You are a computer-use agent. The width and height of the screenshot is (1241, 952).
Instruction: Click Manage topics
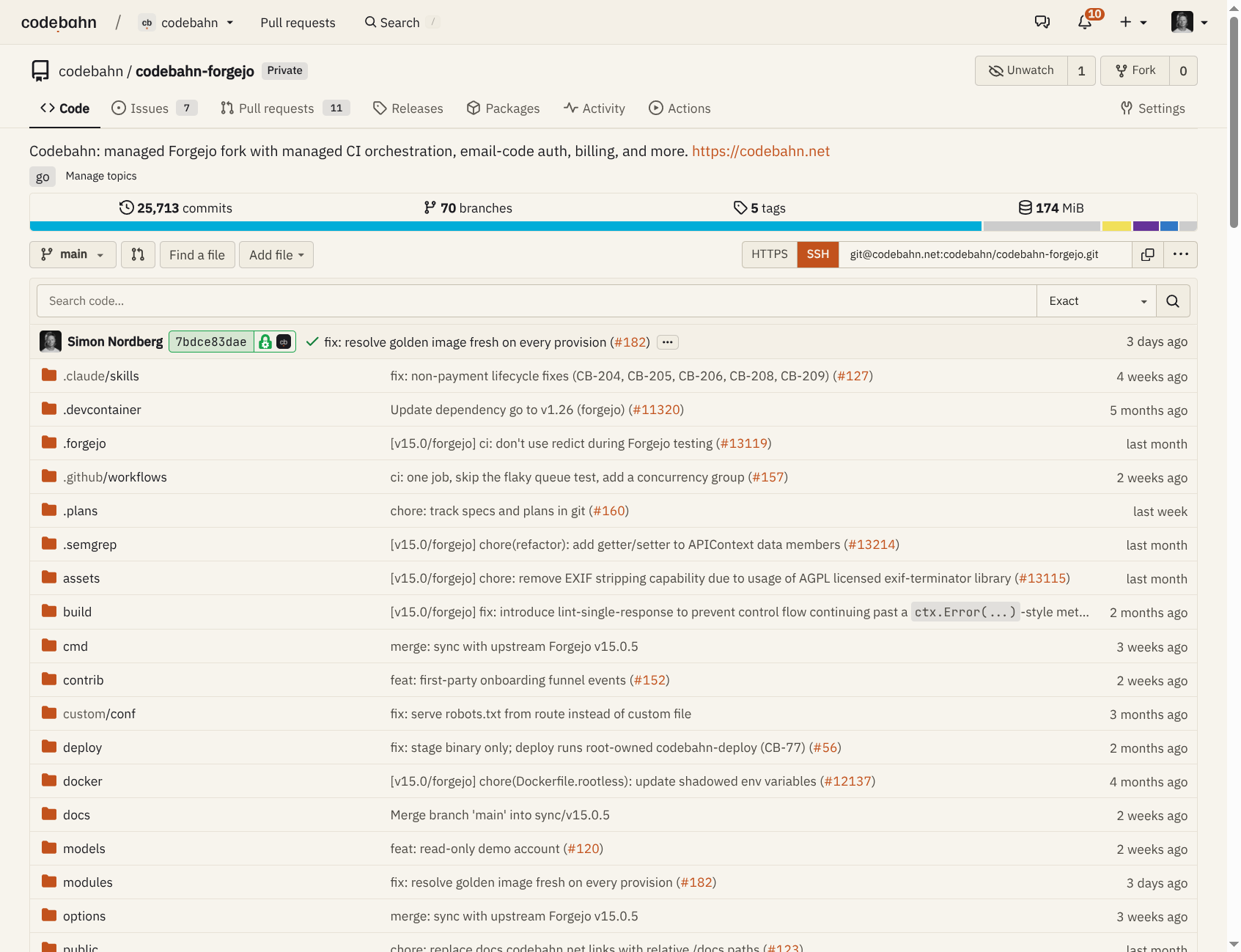(x=101, y=176)
